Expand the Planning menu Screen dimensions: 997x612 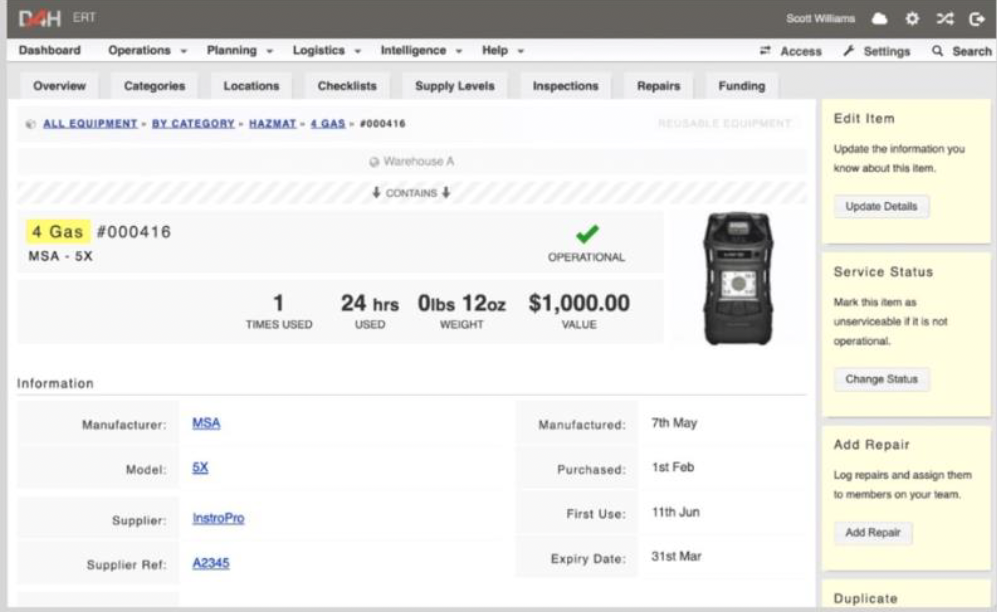(239, 50)
